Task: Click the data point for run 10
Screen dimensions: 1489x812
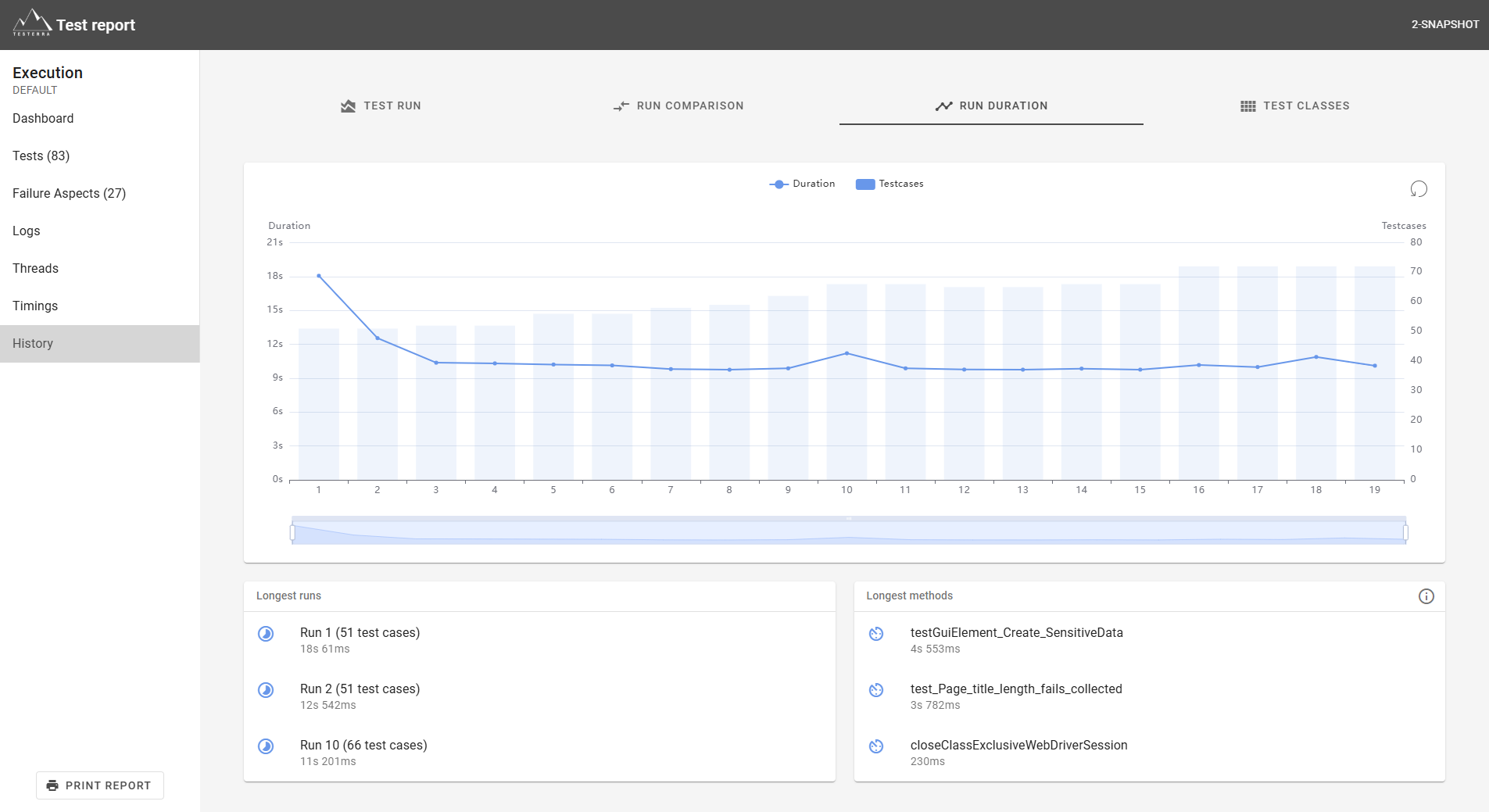Action: click(x=847, y=353)
